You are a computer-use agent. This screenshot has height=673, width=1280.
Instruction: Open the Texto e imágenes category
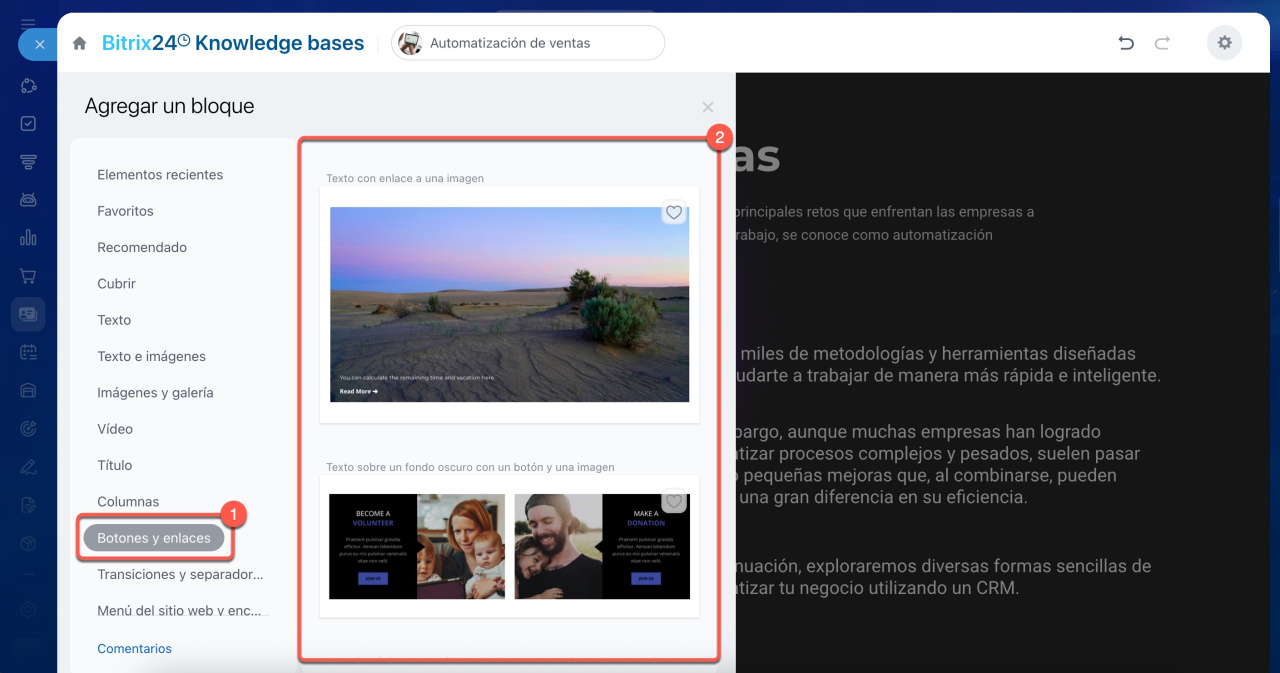pyautogui.click(x=151, y=356)
